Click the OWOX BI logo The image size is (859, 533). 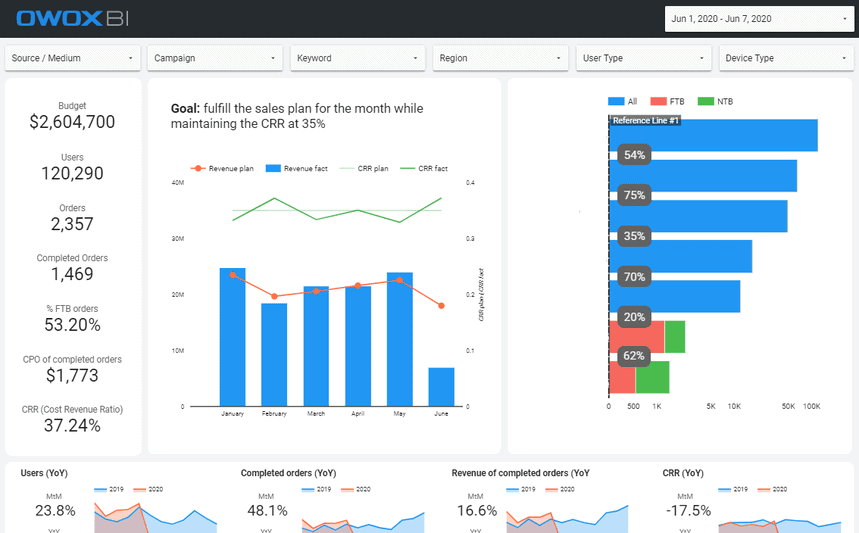click(72, 19)
